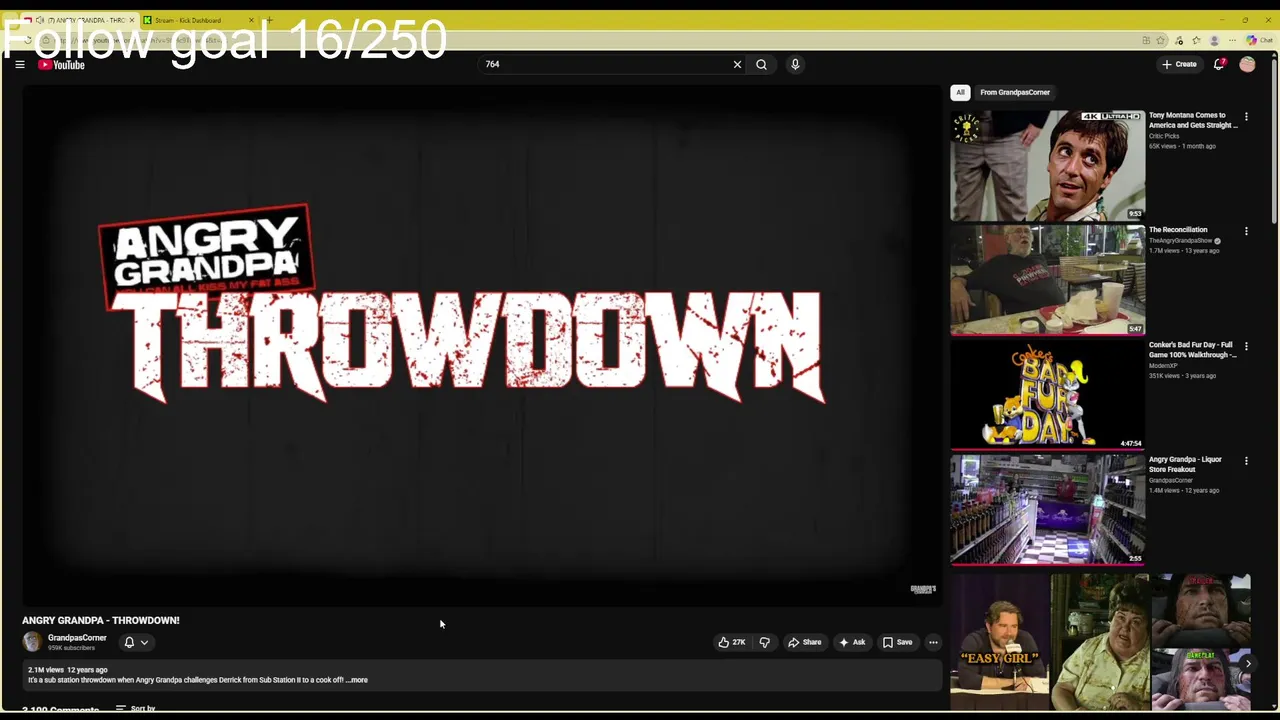Open more options for Conker's Bad Fur Day
Image resolution: width=1280 pixels, height=720 pixels.
1246,346
